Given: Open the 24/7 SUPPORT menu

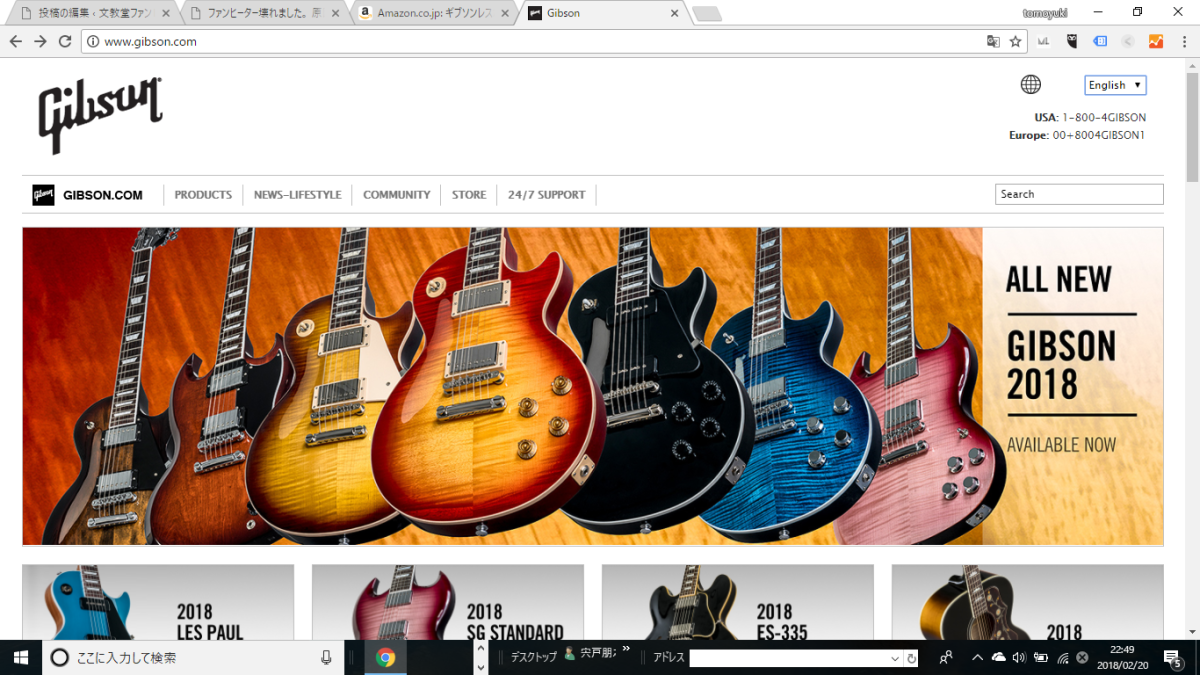Looking at the screenshot, I should tap(546, 195).
